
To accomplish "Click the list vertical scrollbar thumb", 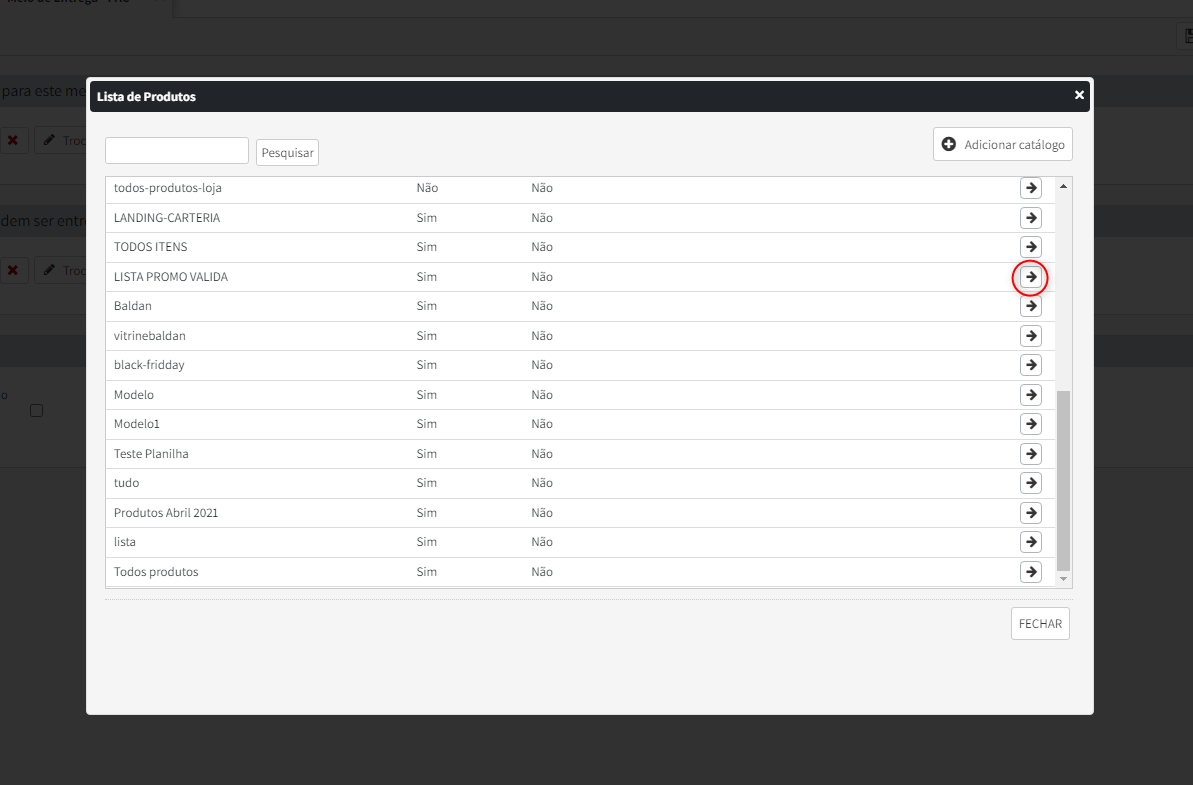I will pyautogui.click(x=1064, y=481).
